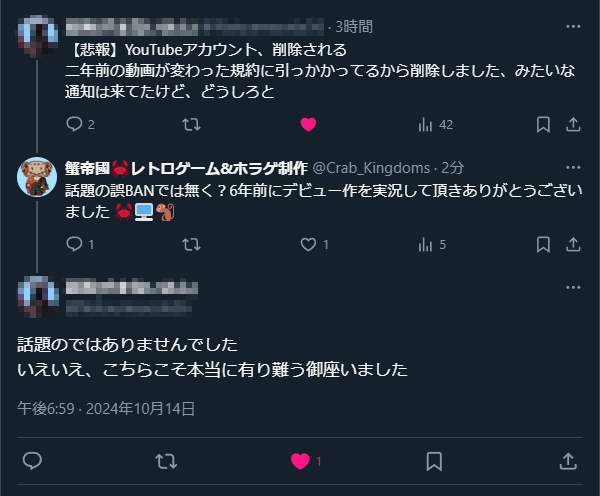Like the Crab_Kingdoms reply tweet
Viewport: 600px width, 496px height.
click(x=308, y=244)
